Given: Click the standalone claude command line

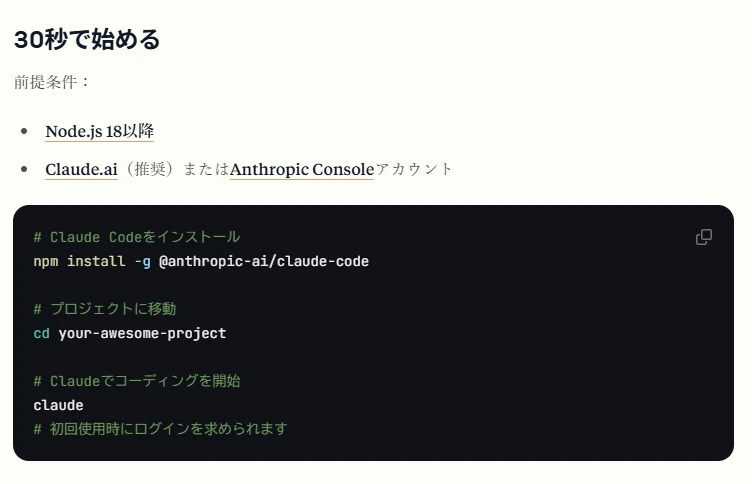Looking at the screenshot, I should (x=58, y=405).
